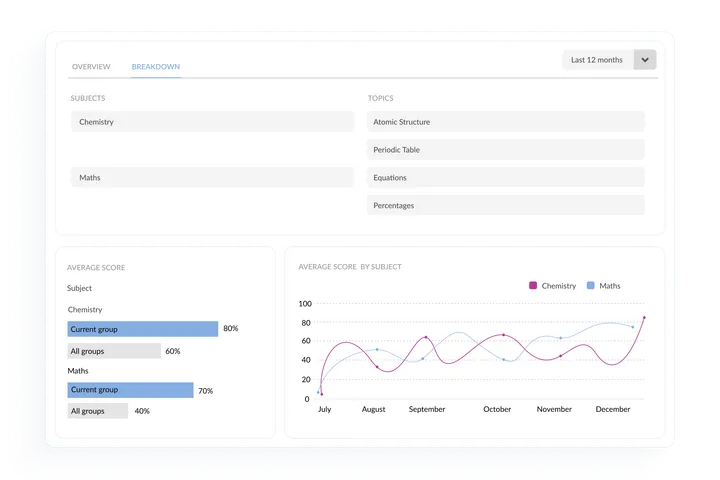Select the Breakdown tab
This screenshot has height=480, width=720.
(x=156, y=67)
